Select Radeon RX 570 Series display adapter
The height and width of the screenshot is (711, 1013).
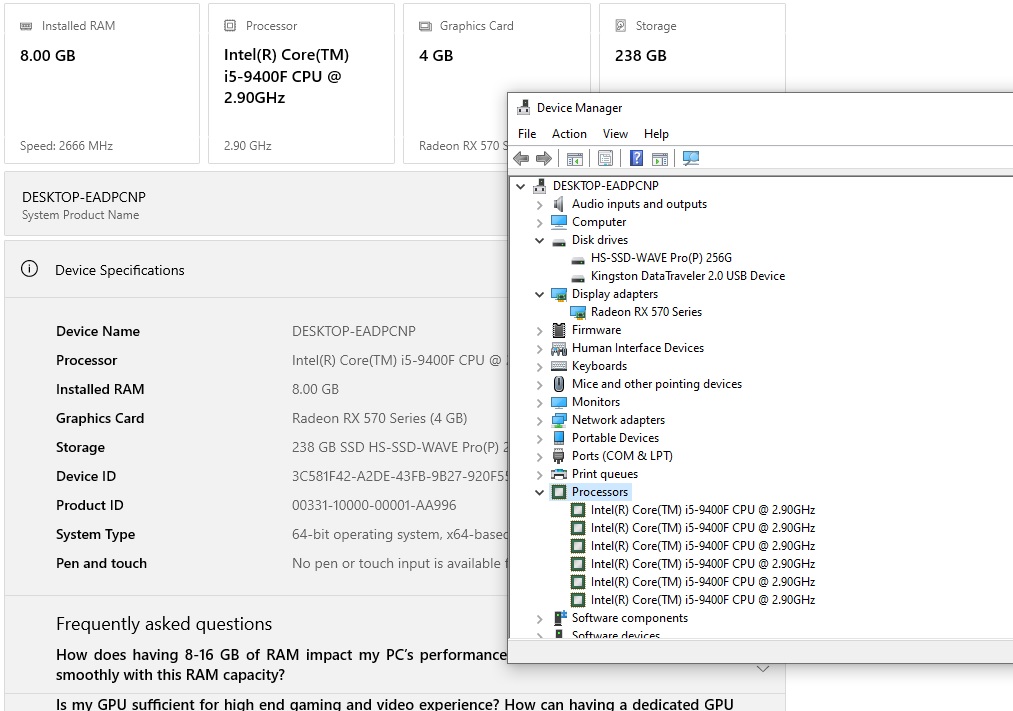tap(646, 312)
